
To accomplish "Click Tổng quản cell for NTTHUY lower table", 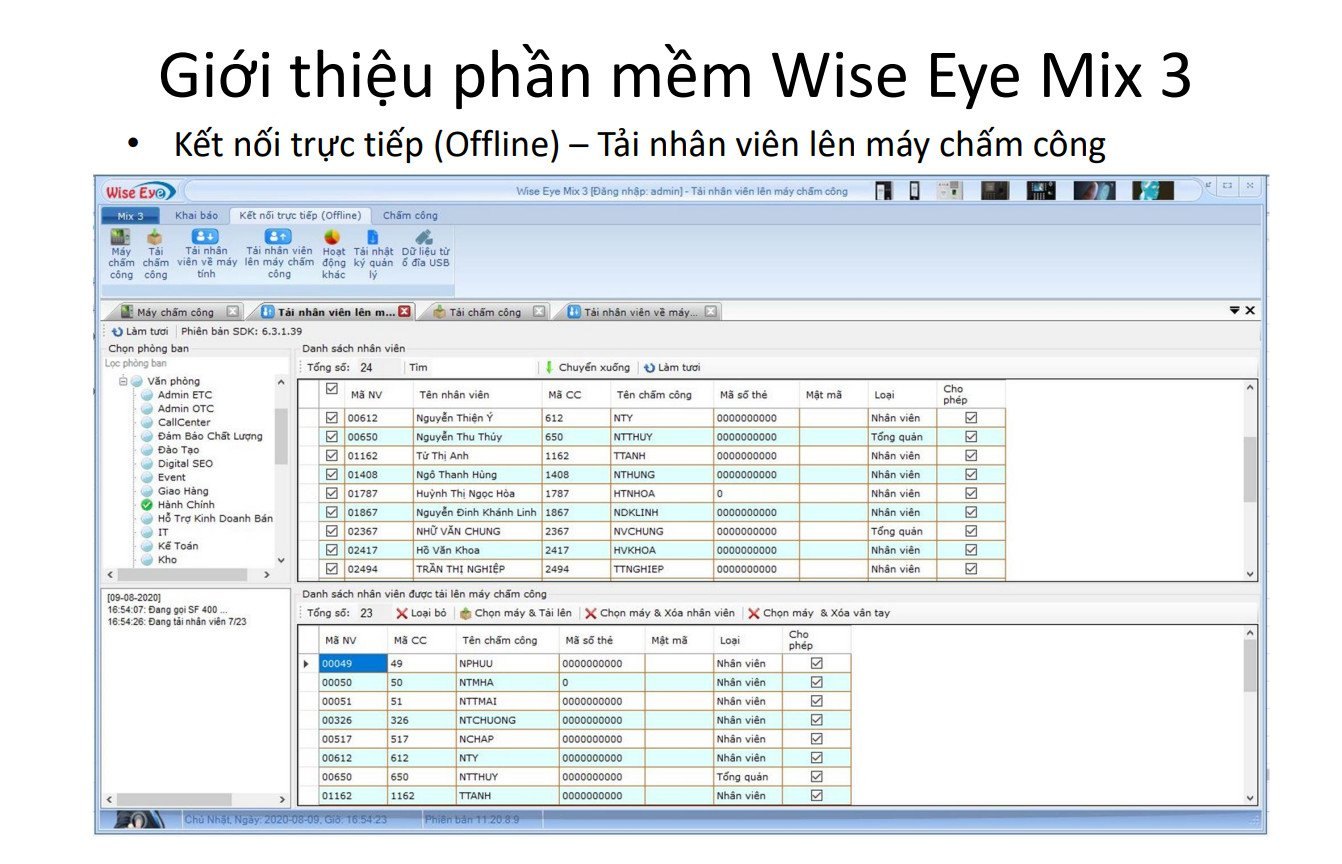I will [747, 777].
